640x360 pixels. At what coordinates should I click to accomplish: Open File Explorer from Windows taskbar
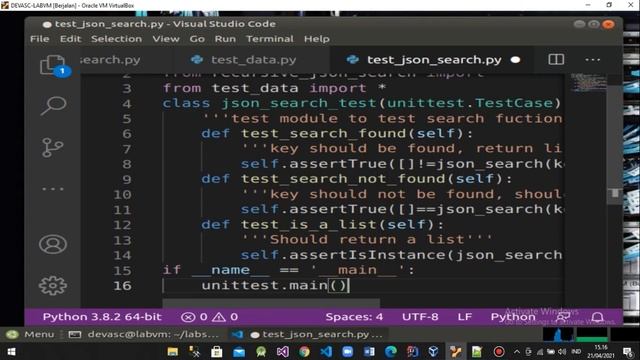point(173,351)
